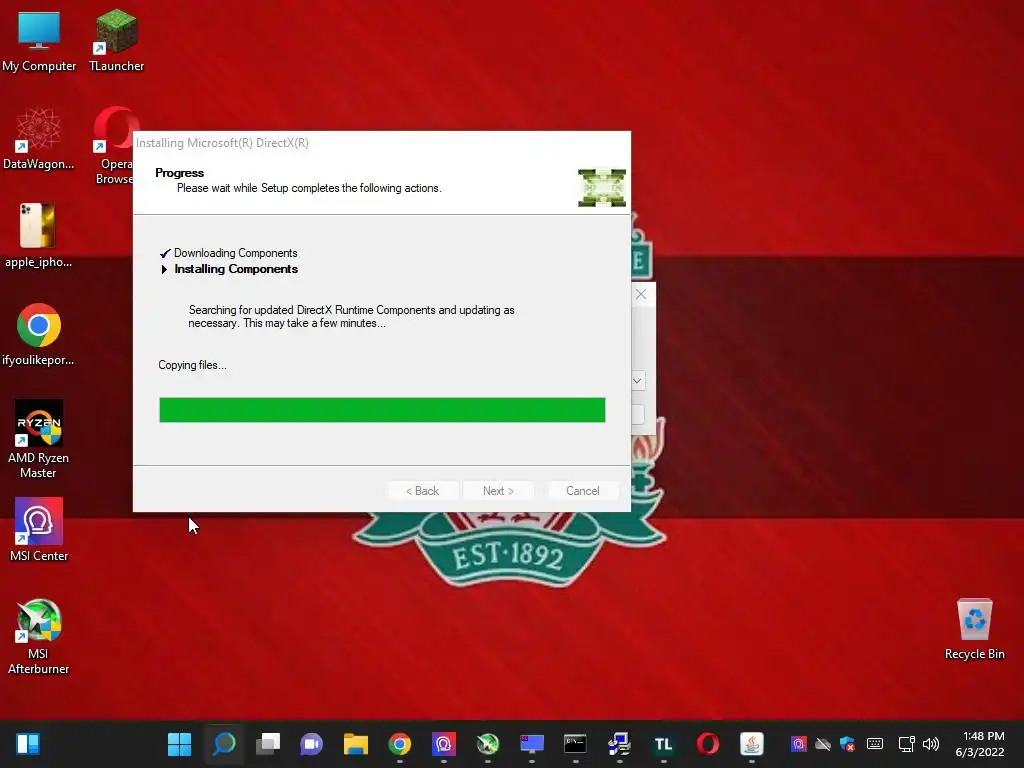Click the DirectX logo in setup header
Image resolution: width=1024 pixels, height=768 pixels.
[602, 187]
